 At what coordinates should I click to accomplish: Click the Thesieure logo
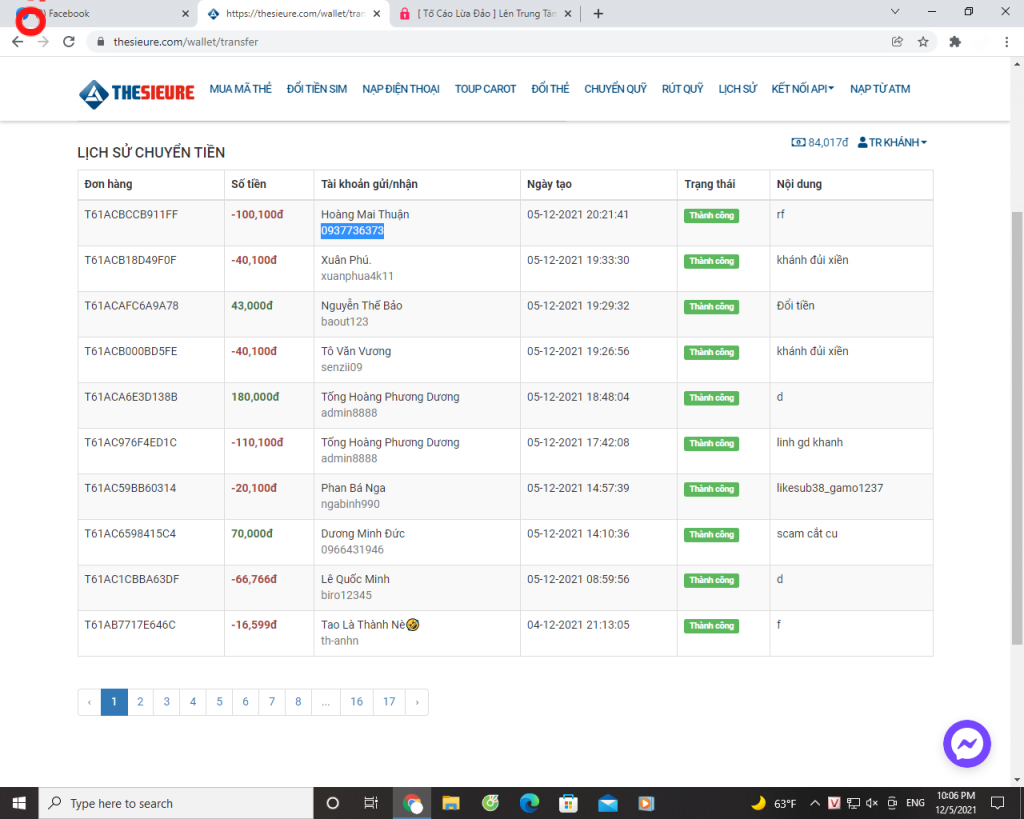pyautogui.click(x=136, y=93)
